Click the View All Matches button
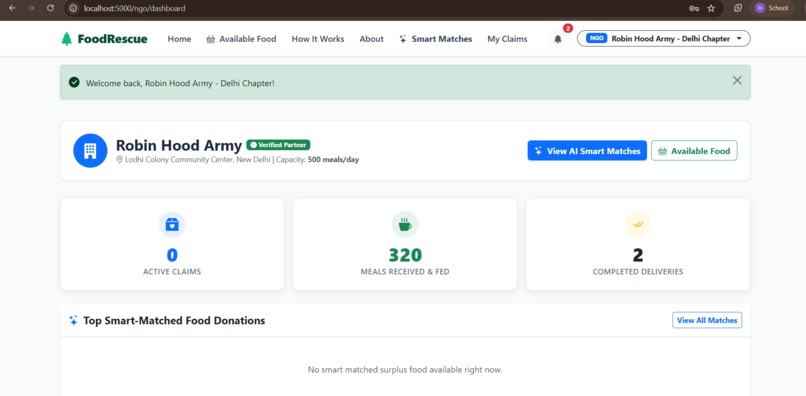 pyautogui.click(x=707, y=320)
